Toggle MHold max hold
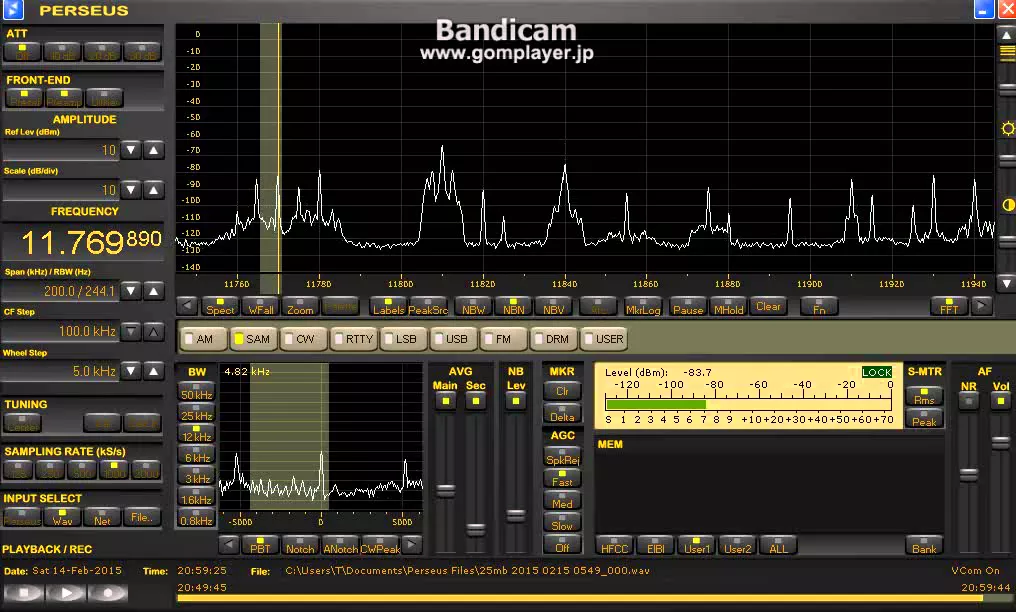The image size is (1016, 612). tap(728, 306)
